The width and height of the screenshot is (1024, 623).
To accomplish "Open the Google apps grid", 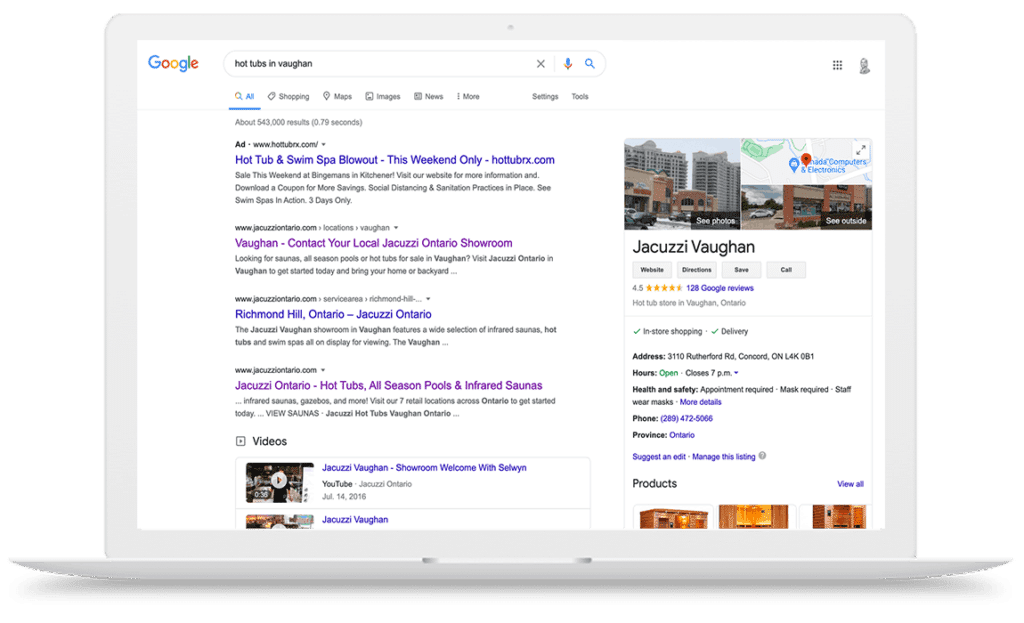I will pos(837,65).
